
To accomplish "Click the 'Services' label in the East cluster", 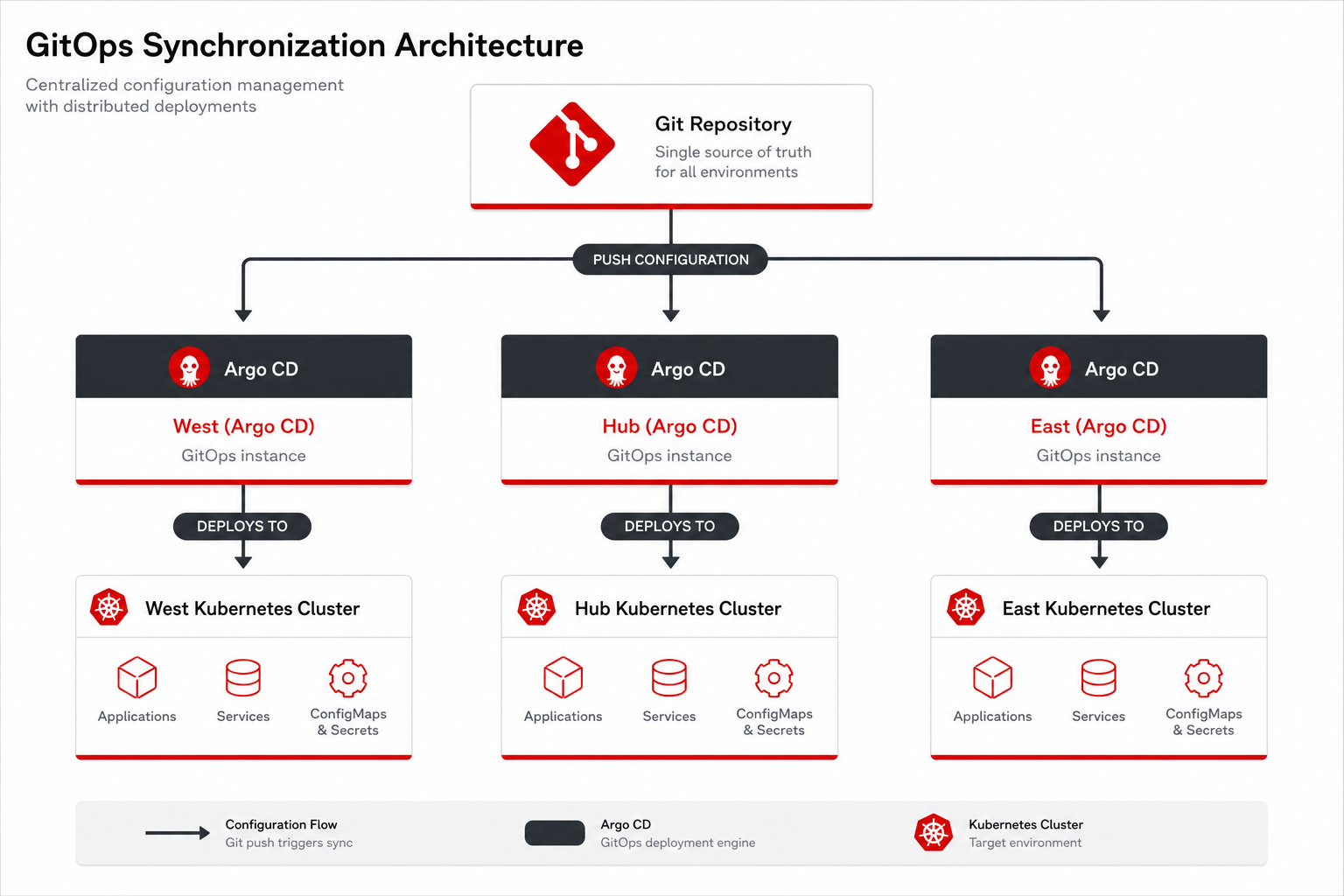I will coord(1099,717).
